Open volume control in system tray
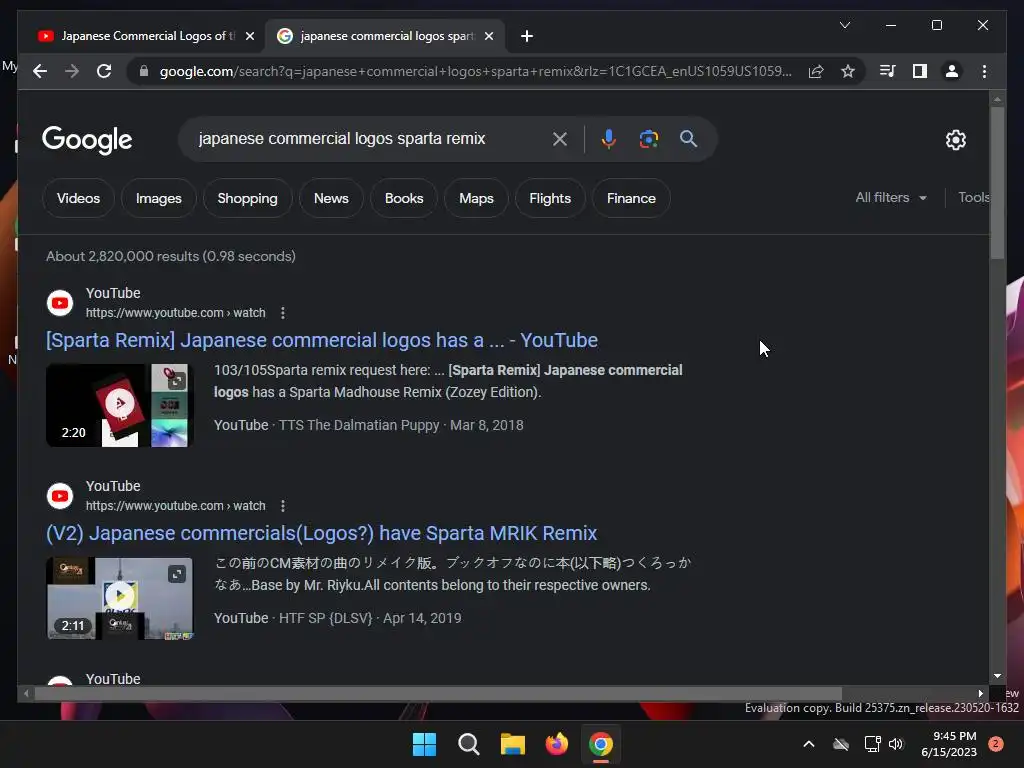This screenshot has width=1024, height=768. point(896,744)
